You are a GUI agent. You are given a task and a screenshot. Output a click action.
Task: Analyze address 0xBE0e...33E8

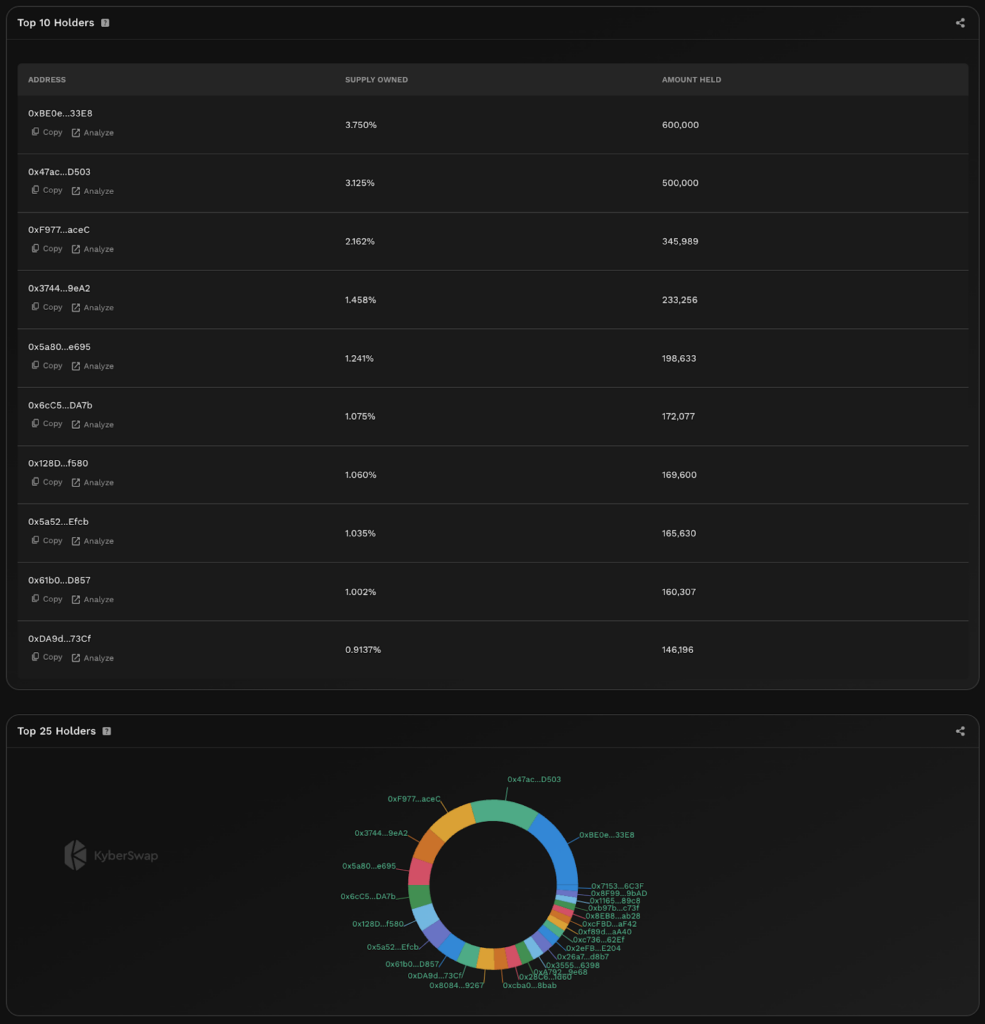pos(92,133)
